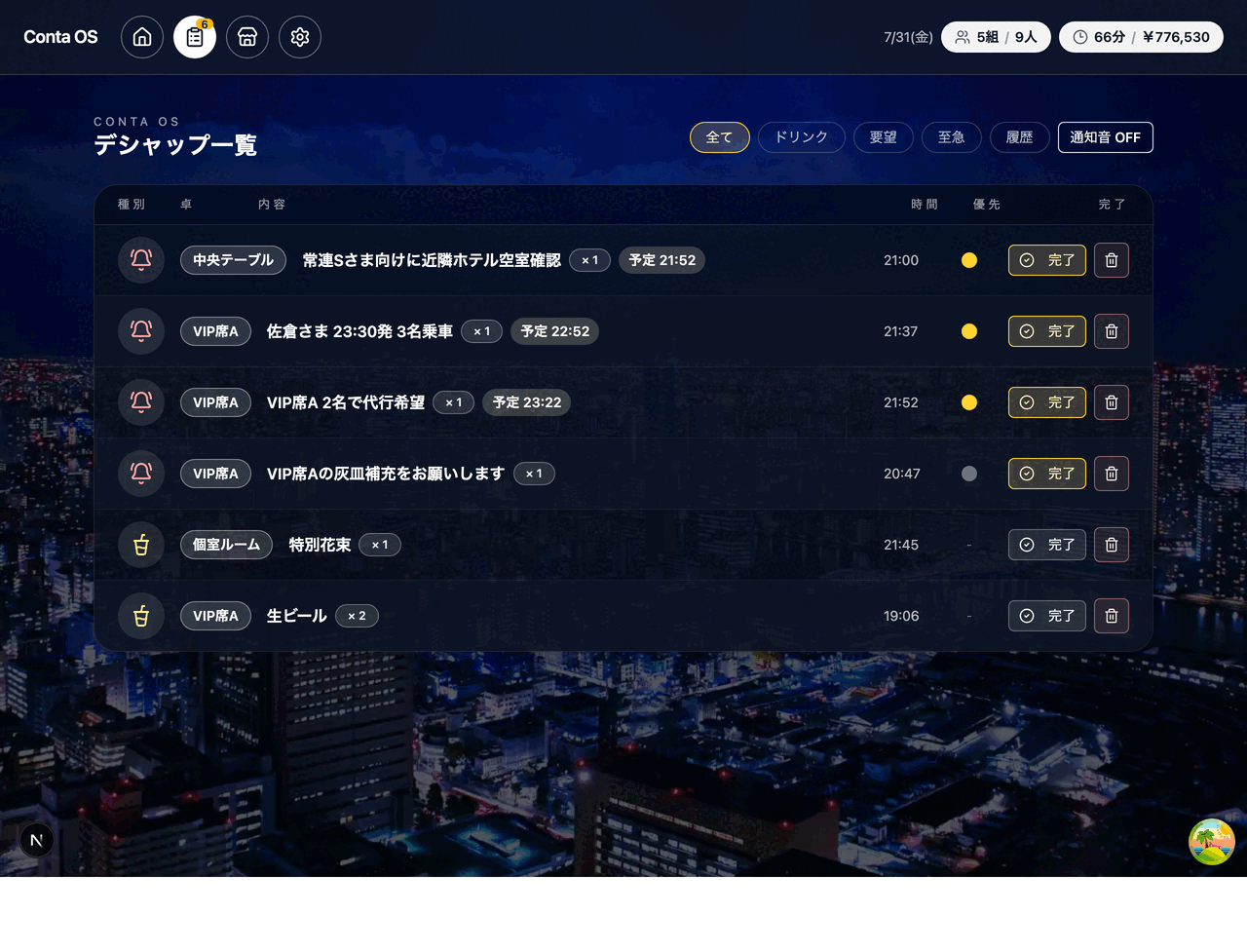1247x952 pixels.
Task: Delete the 特別花束 row via trash icon
Action: click(x=1112, y=545)
